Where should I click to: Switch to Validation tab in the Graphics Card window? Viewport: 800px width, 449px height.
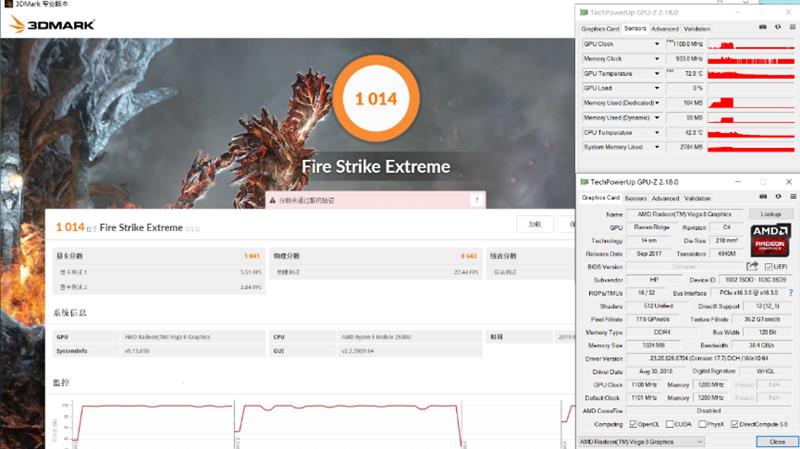pyautogui.click(x=697, y=198)
